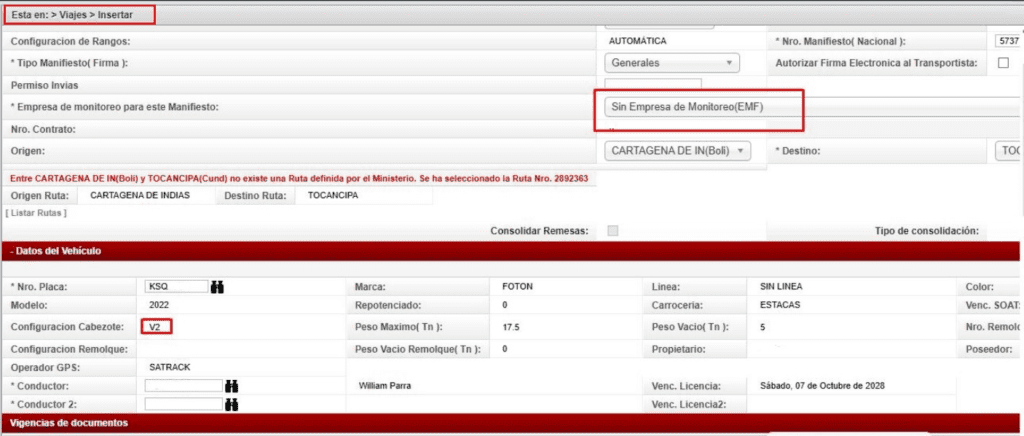The image size is (1024, 436).
Task: Click the Nro. Placa input with KSQ
Action: coord(176,286)
